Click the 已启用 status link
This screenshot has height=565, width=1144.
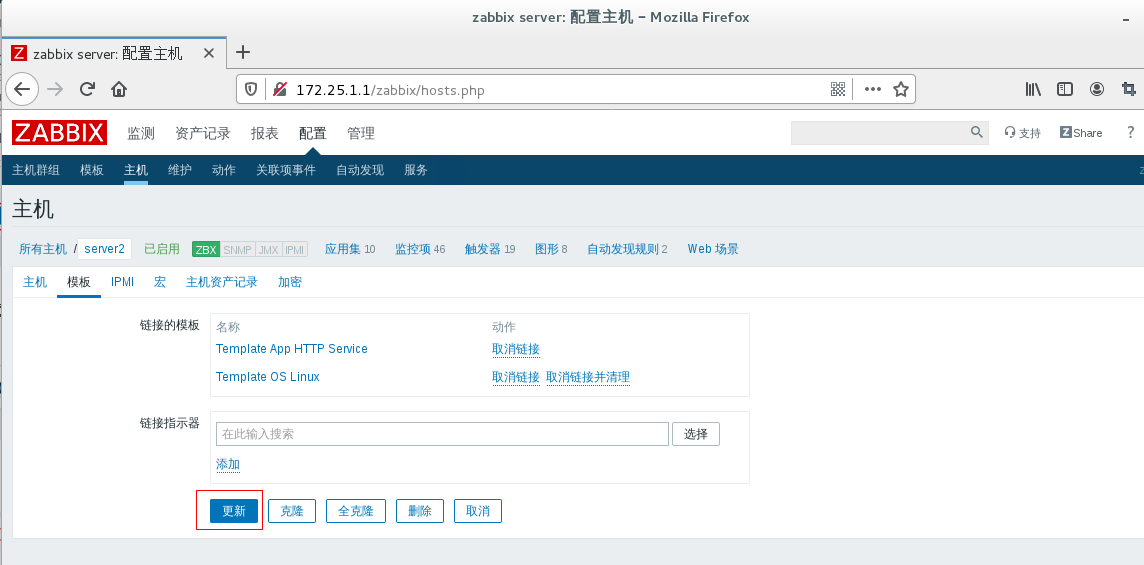(x=162, y=249)
